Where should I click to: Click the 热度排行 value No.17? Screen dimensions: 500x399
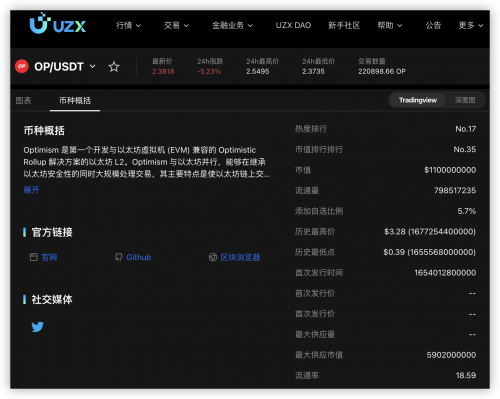466,129
